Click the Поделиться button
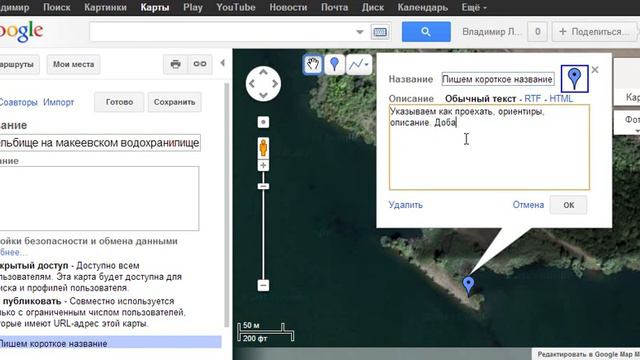The width and height of the screenshot is (640, 360). pyautogui.click(x=594, y=32)
